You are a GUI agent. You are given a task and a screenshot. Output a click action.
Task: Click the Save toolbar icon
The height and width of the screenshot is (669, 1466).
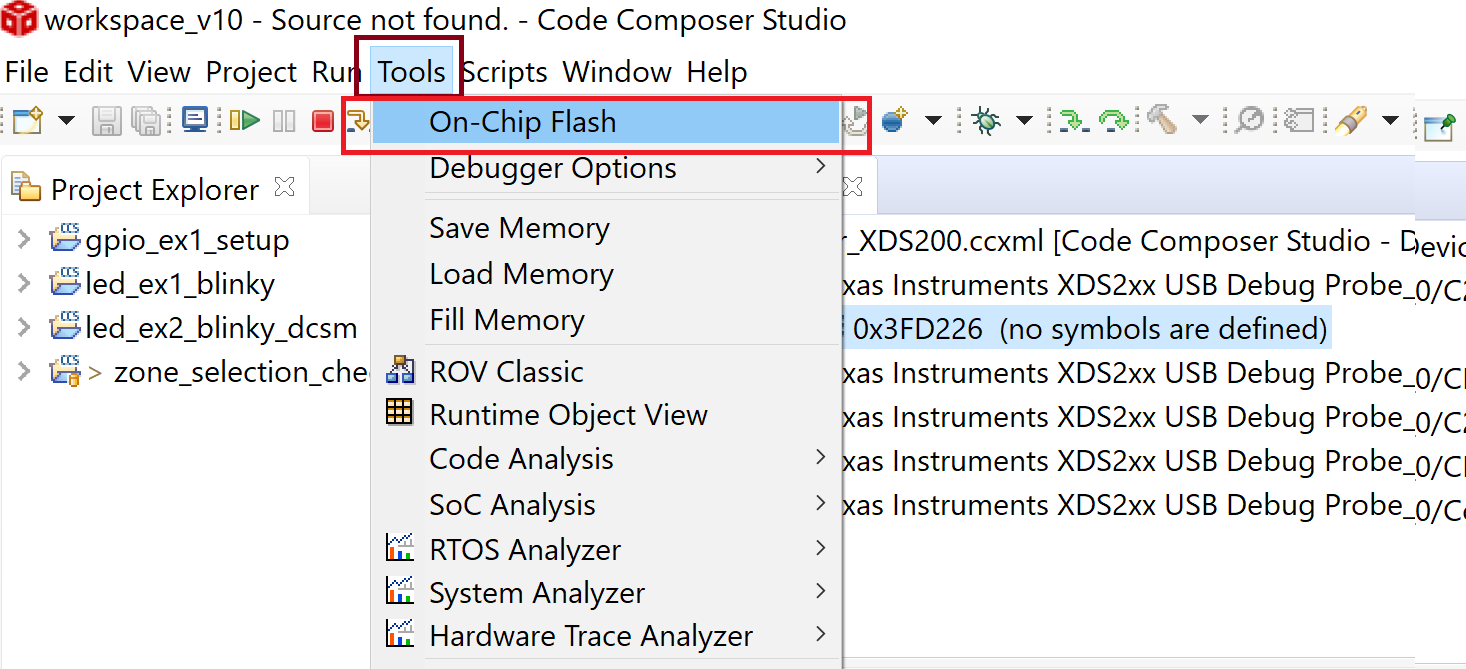click(x=107, y=119)
